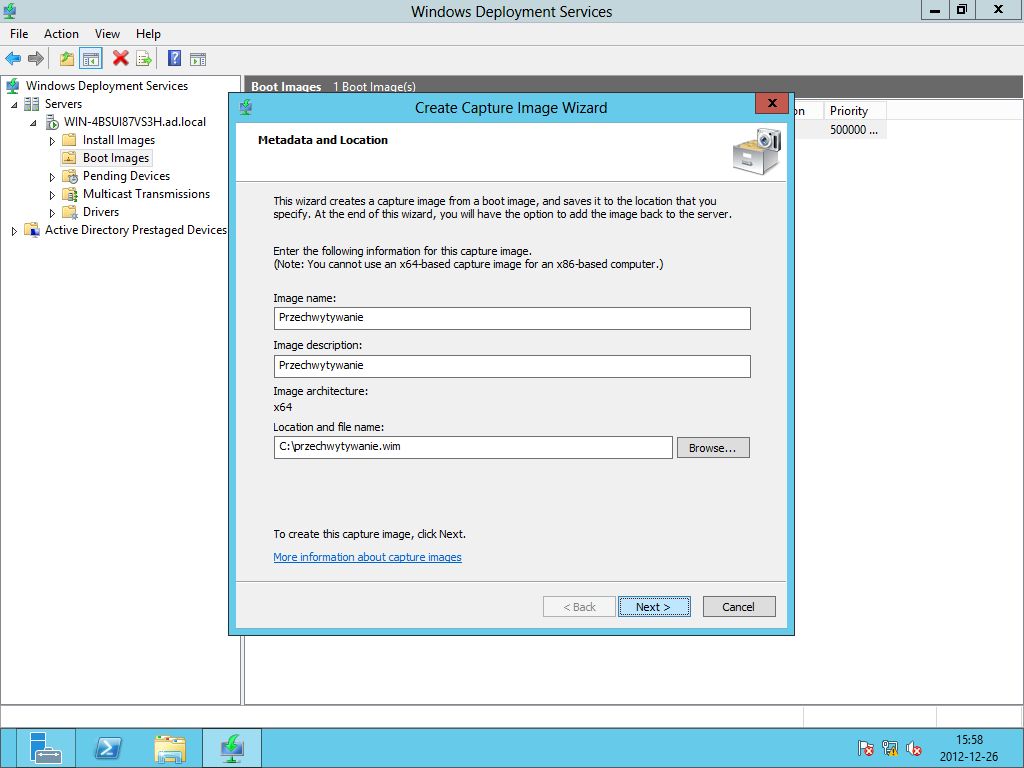
Task: Click the Browse... button
Action: click(x=712, y=448)
